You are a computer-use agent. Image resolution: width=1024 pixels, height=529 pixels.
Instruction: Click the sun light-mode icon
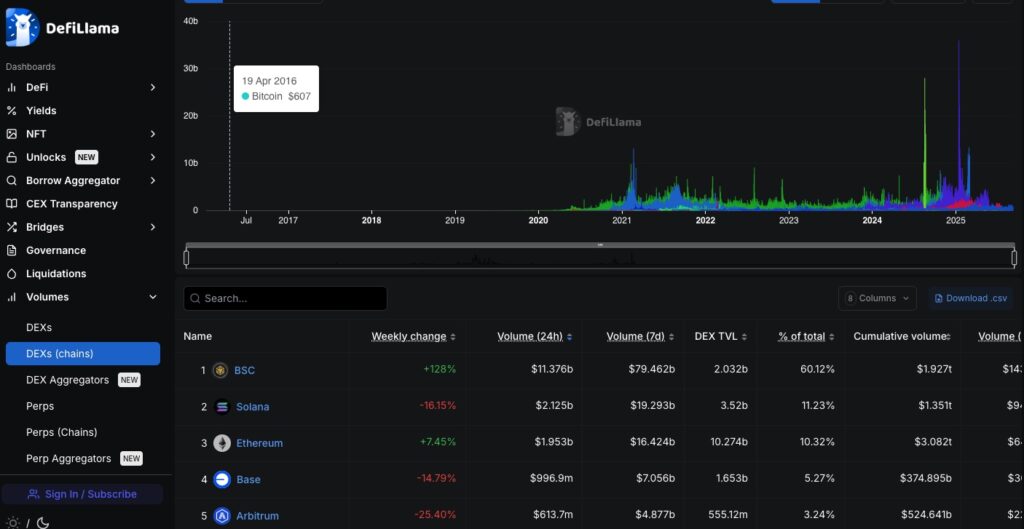(x=13, y=523)
